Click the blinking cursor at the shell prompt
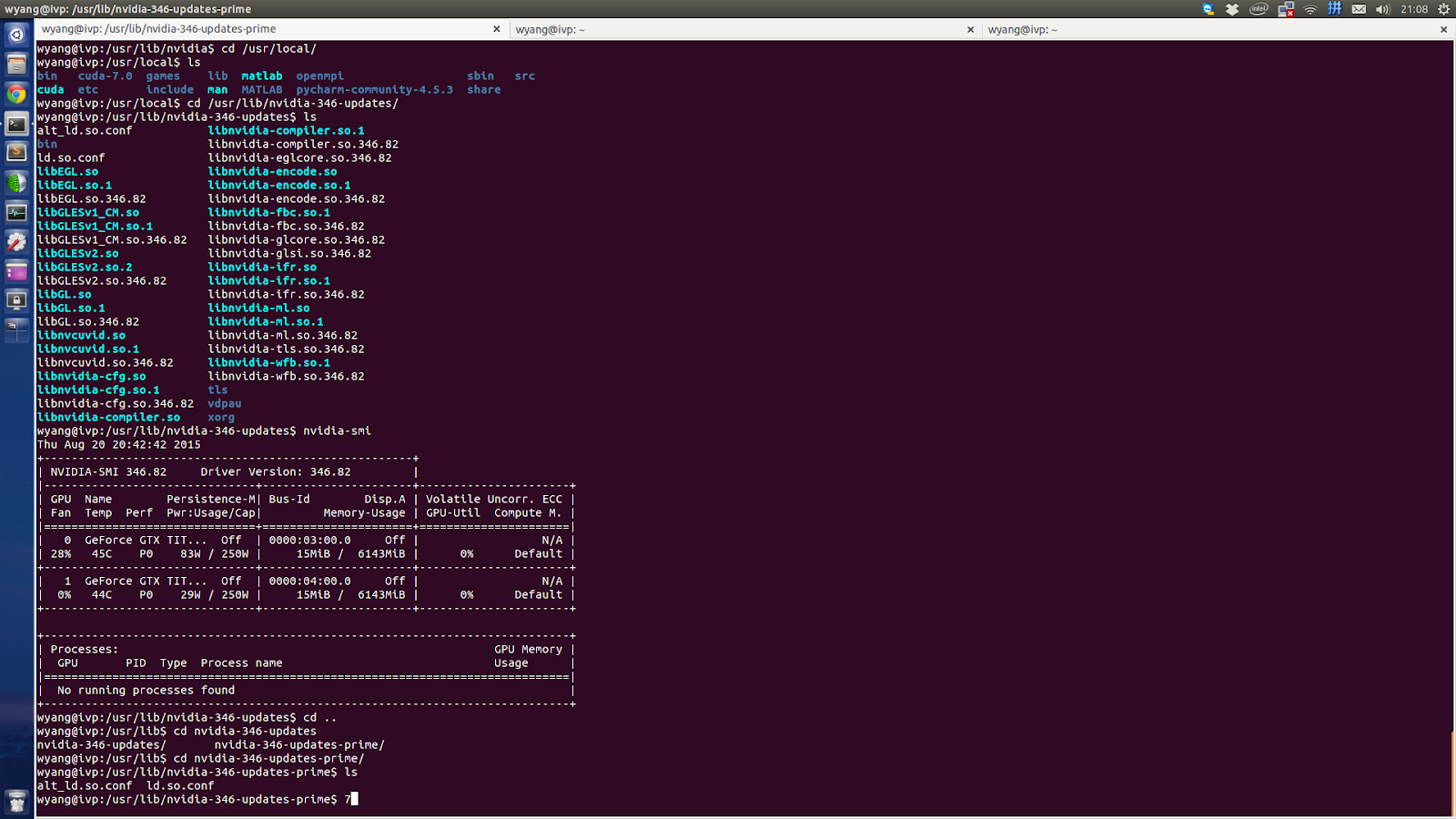 pyautogui.click(x=355, y=799)
